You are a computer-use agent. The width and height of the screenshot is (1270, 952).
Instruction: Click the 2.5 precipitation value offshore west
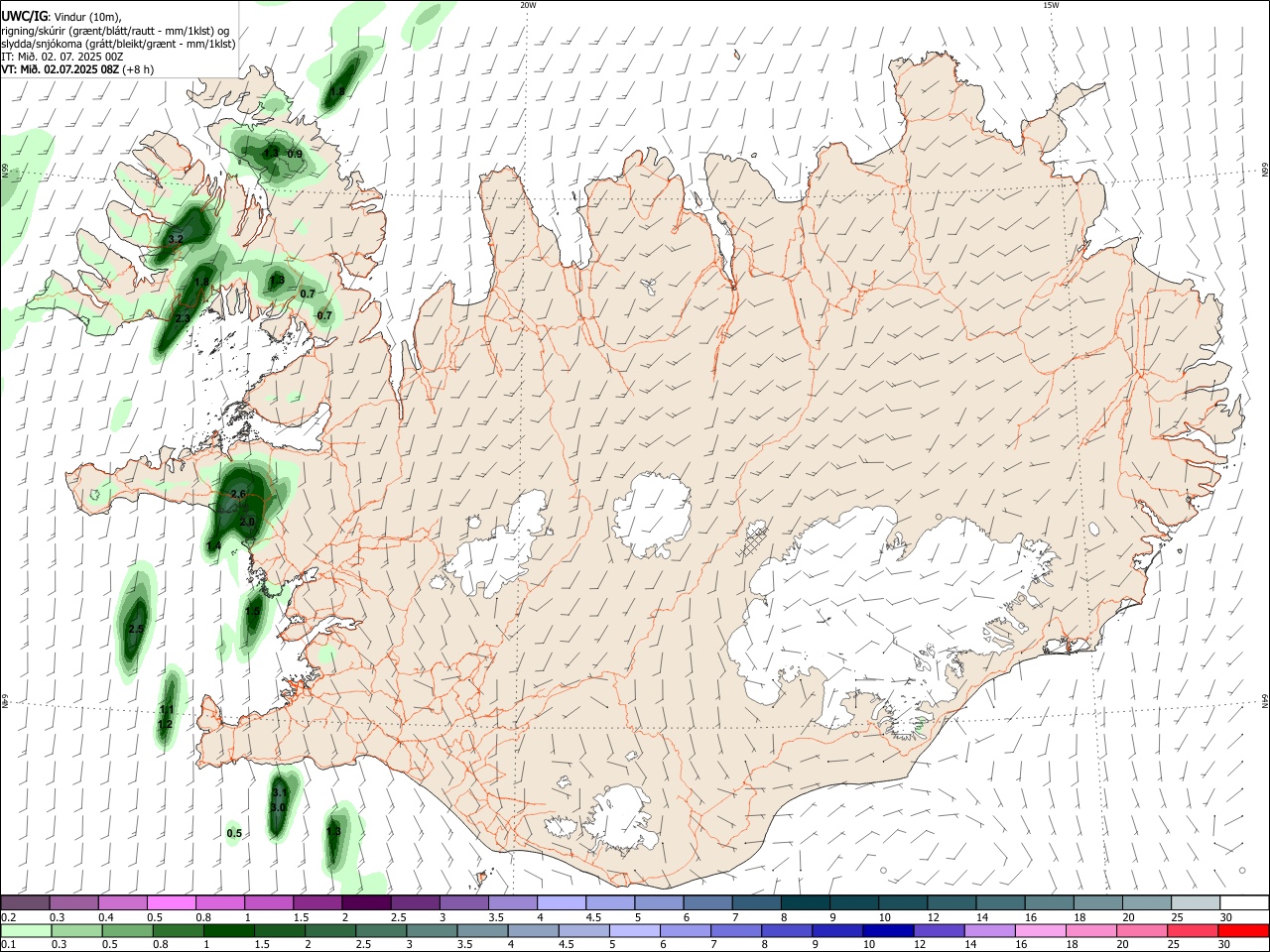point(136,629)
